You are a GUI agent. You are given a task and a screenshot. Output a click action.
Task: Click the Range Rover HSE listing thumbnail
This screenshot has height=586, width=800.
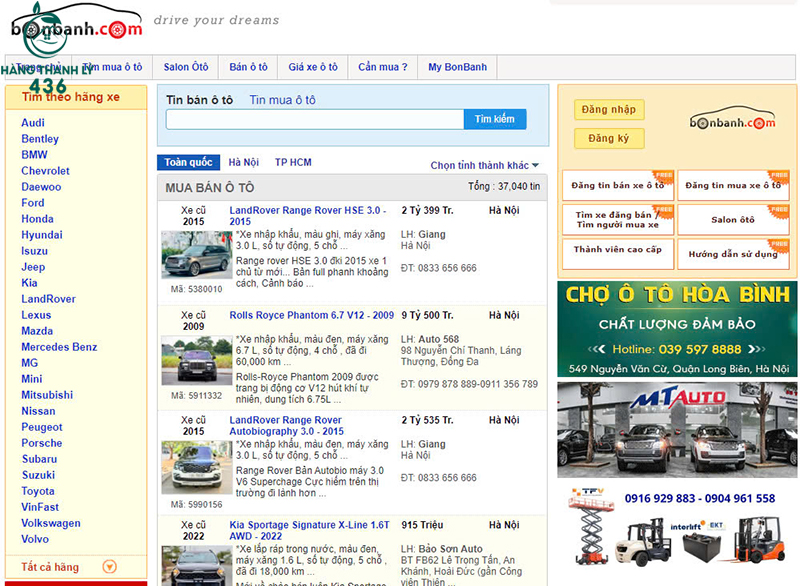[197, 254]
